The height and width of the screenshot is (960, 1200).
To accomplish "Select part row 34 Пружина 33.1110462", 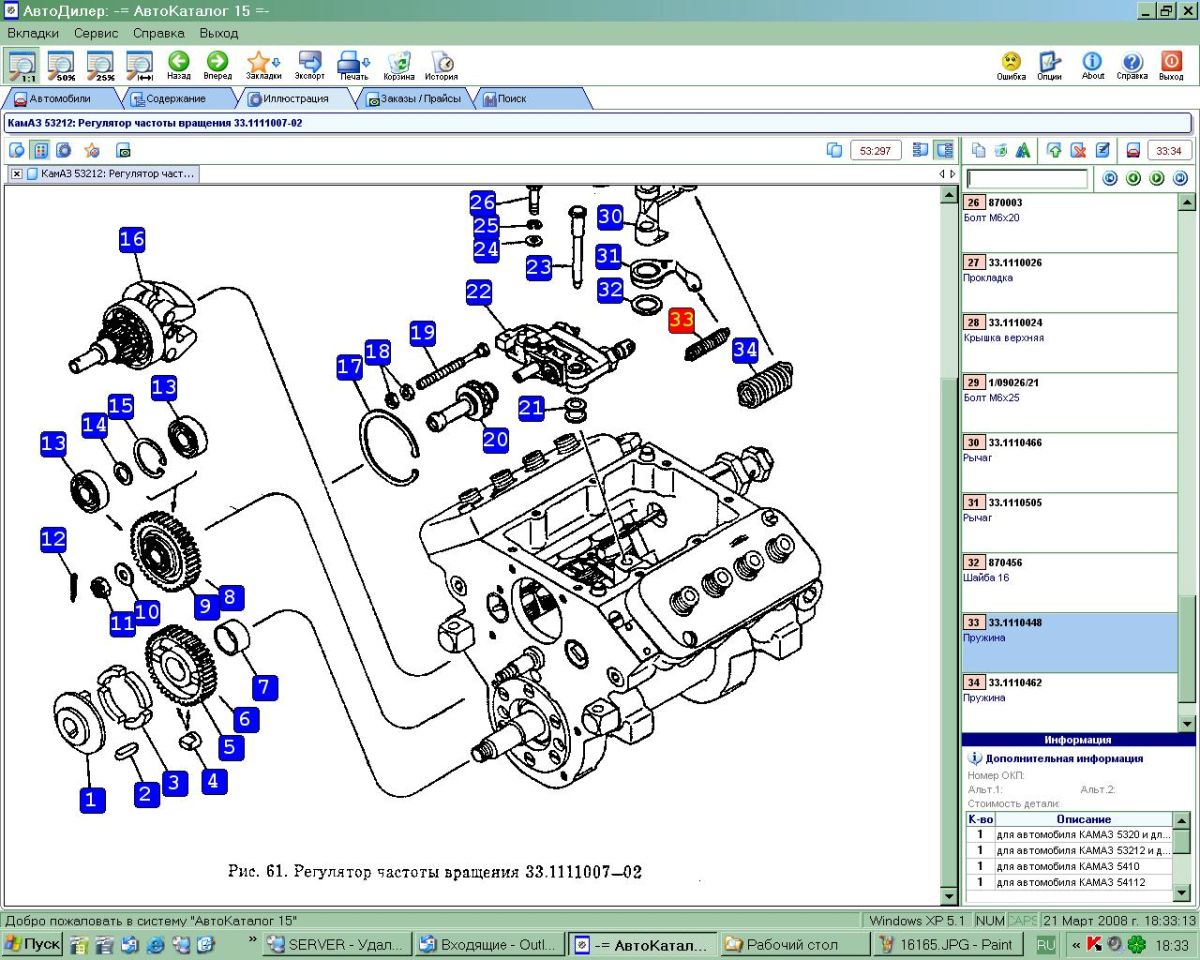I will coord(1070,702).
